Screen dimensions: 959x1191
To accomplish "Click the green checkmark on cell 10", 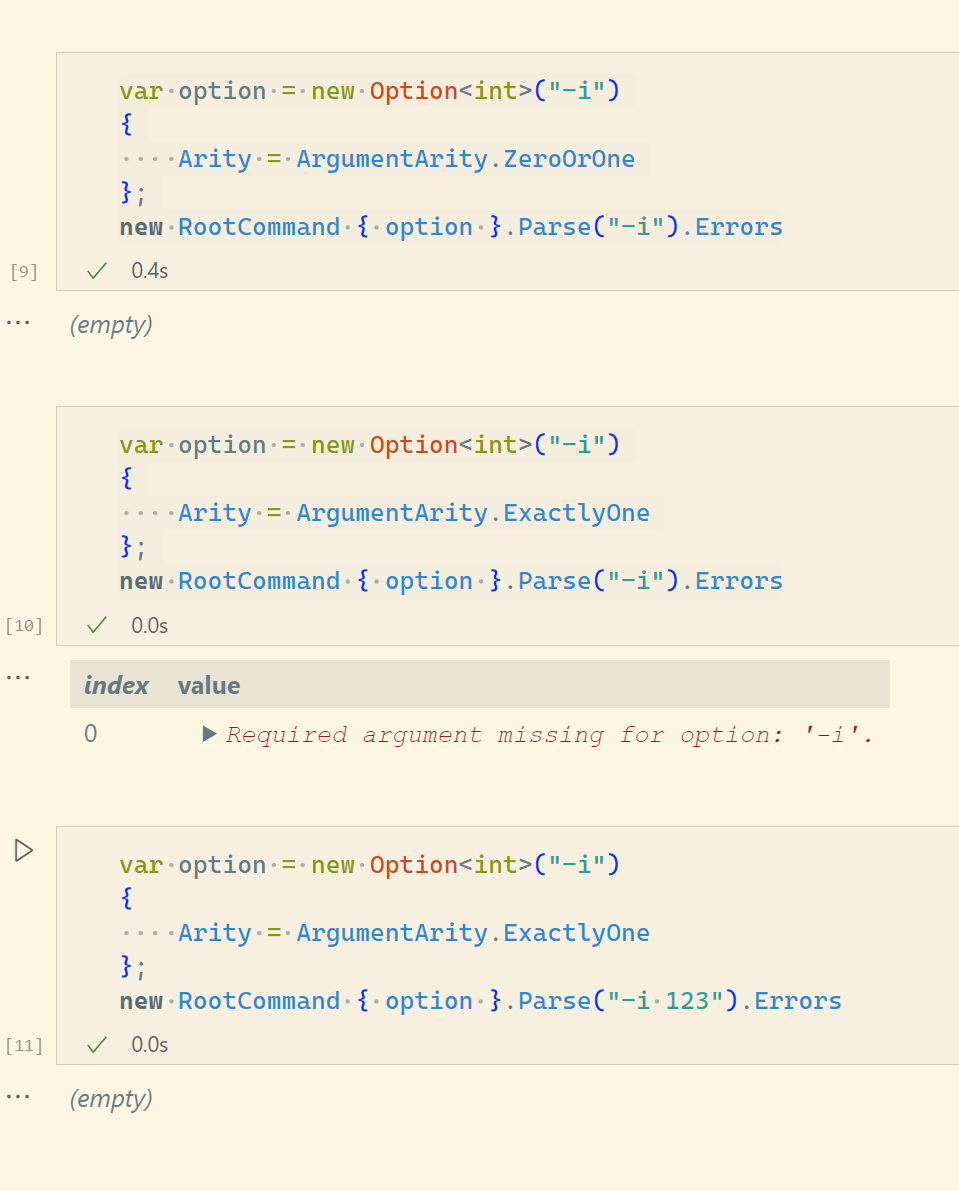I will [95, 625].
